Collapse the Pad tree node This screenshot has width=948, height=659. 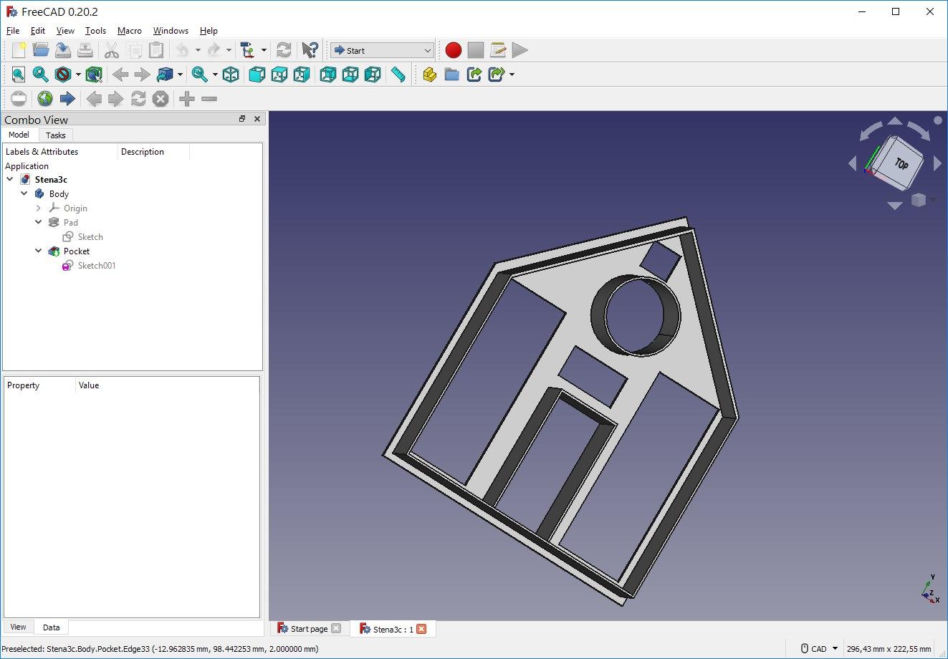pos(39,222)
